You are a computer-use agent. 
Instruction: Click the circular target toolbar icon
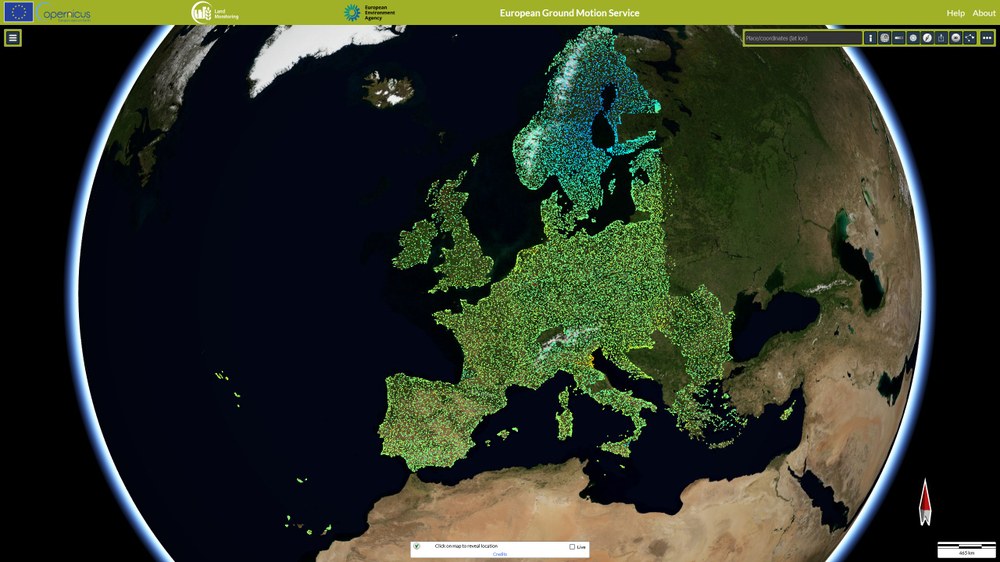913,38
